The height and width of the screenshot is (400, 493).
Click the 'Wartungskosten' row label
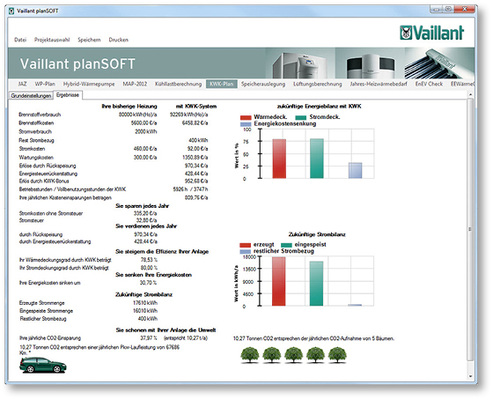(36, 157)
